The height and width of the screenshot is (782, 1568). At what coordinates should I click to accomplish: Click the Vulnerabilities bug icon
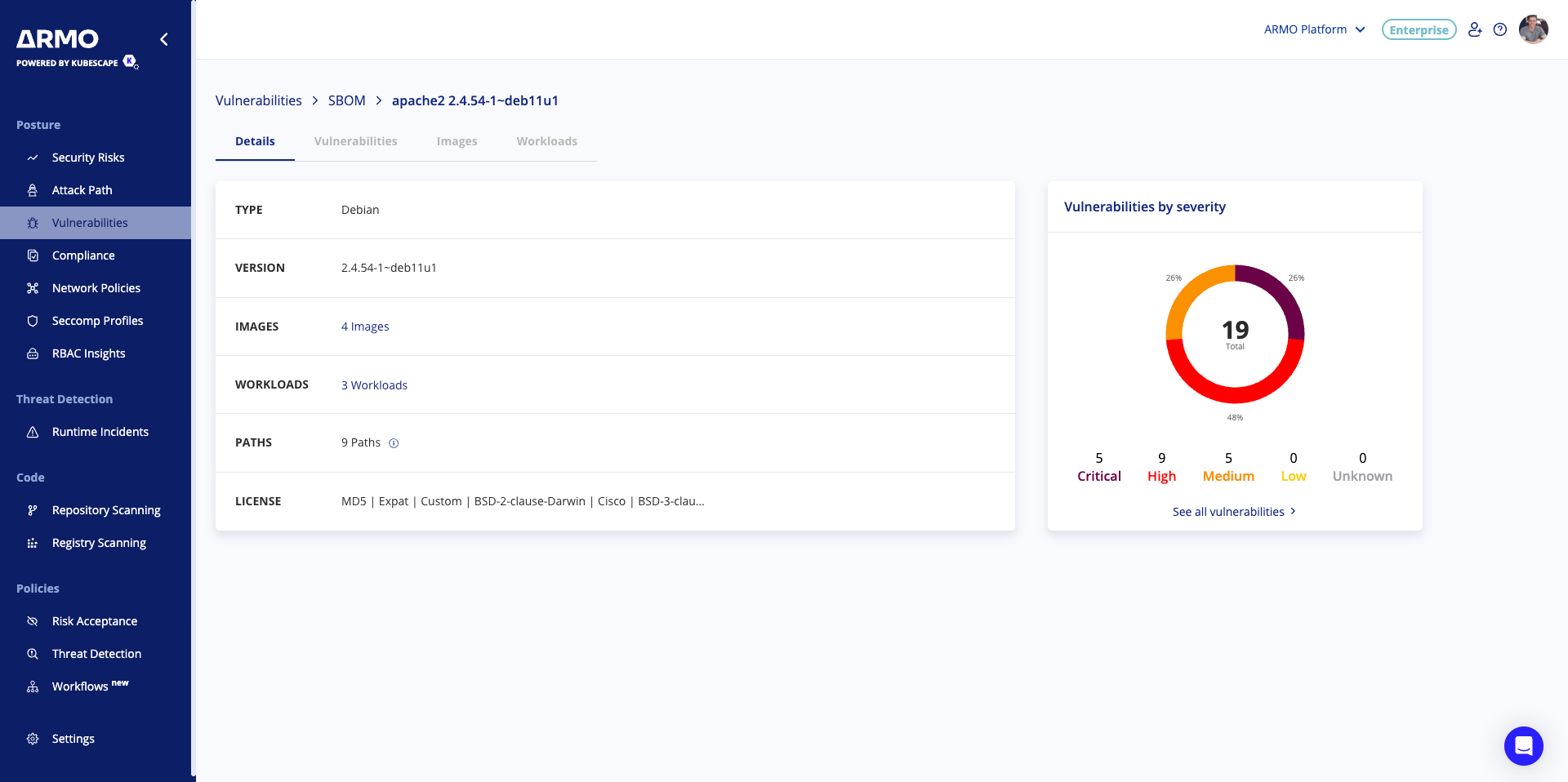pyautogui.click(x=33, y=223)
